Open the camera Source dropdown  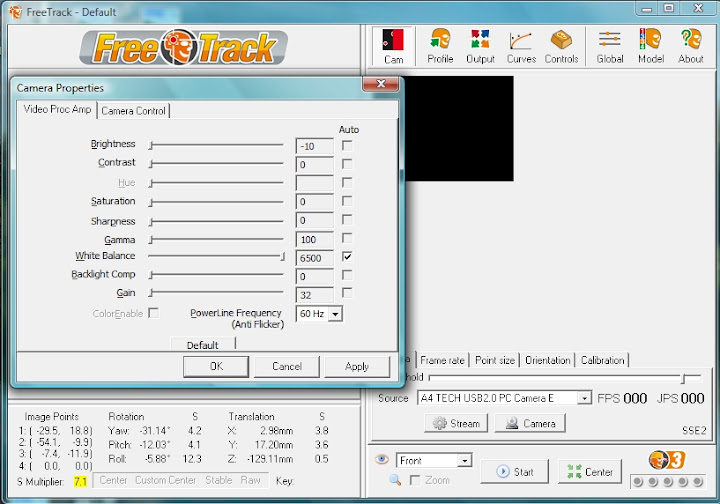(584, 398)
